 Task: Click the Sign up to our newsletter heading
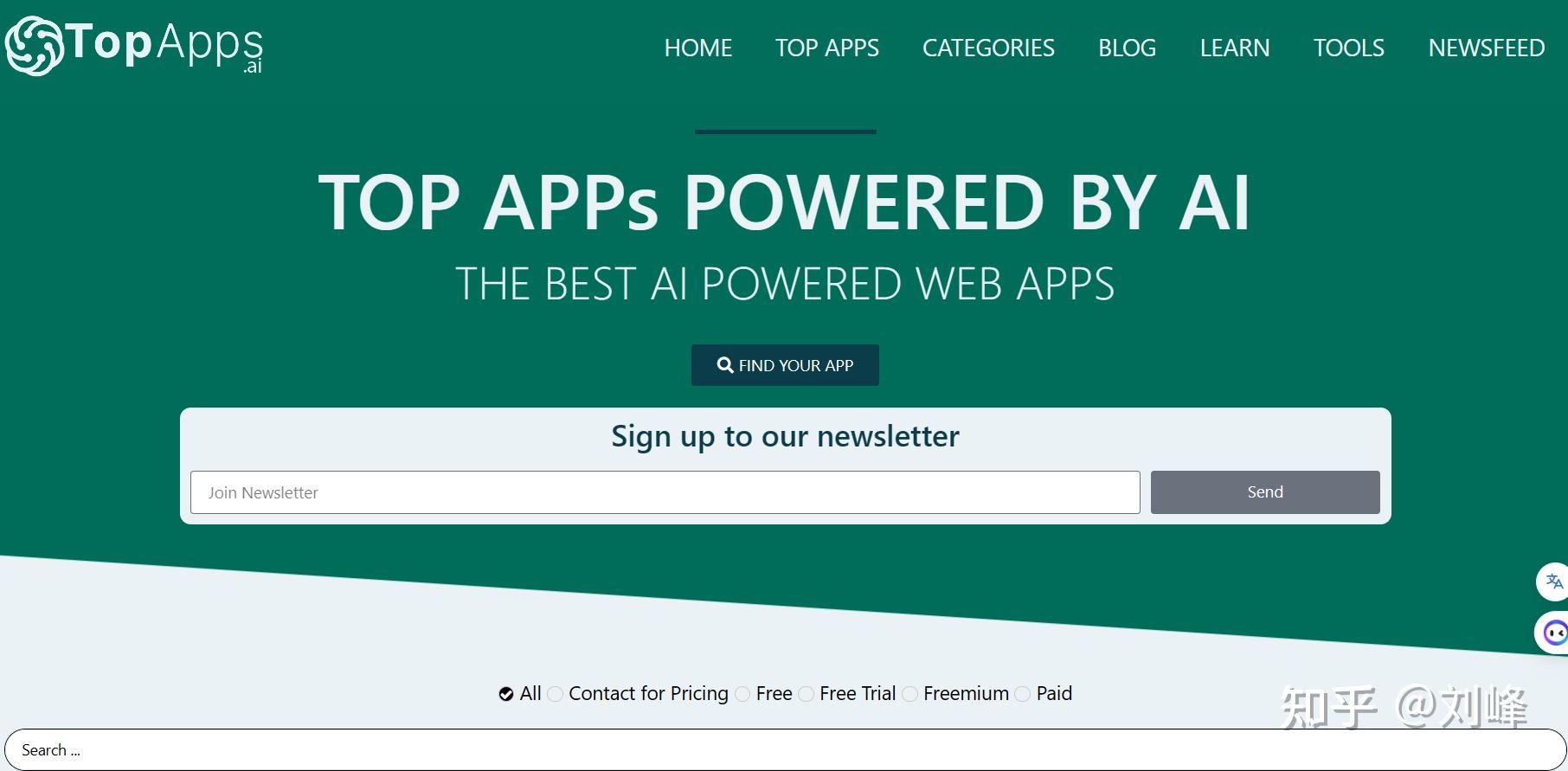click(785, 436)
